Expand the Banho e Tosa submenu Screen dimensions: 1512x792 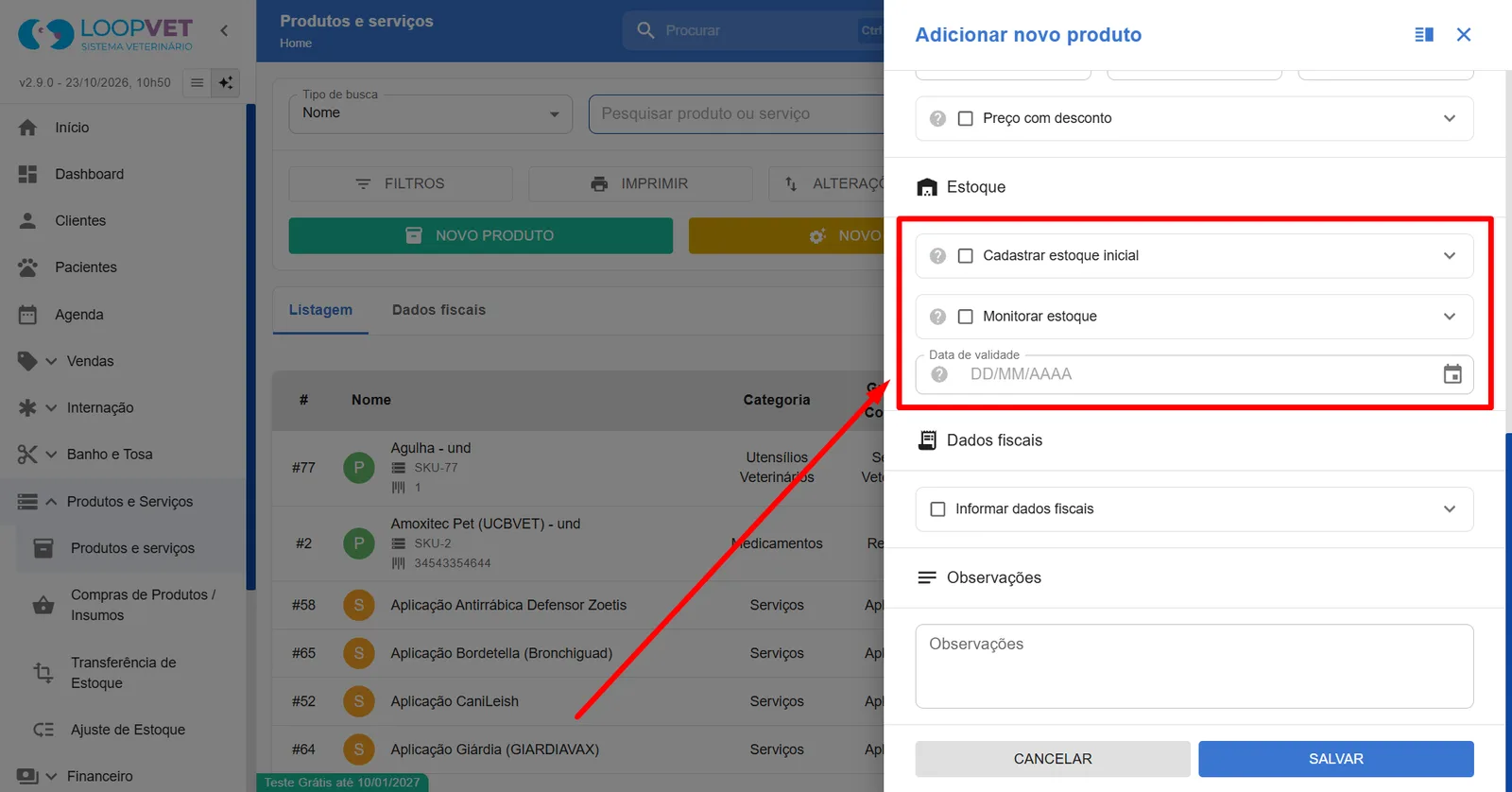click(x=51, y=455)
